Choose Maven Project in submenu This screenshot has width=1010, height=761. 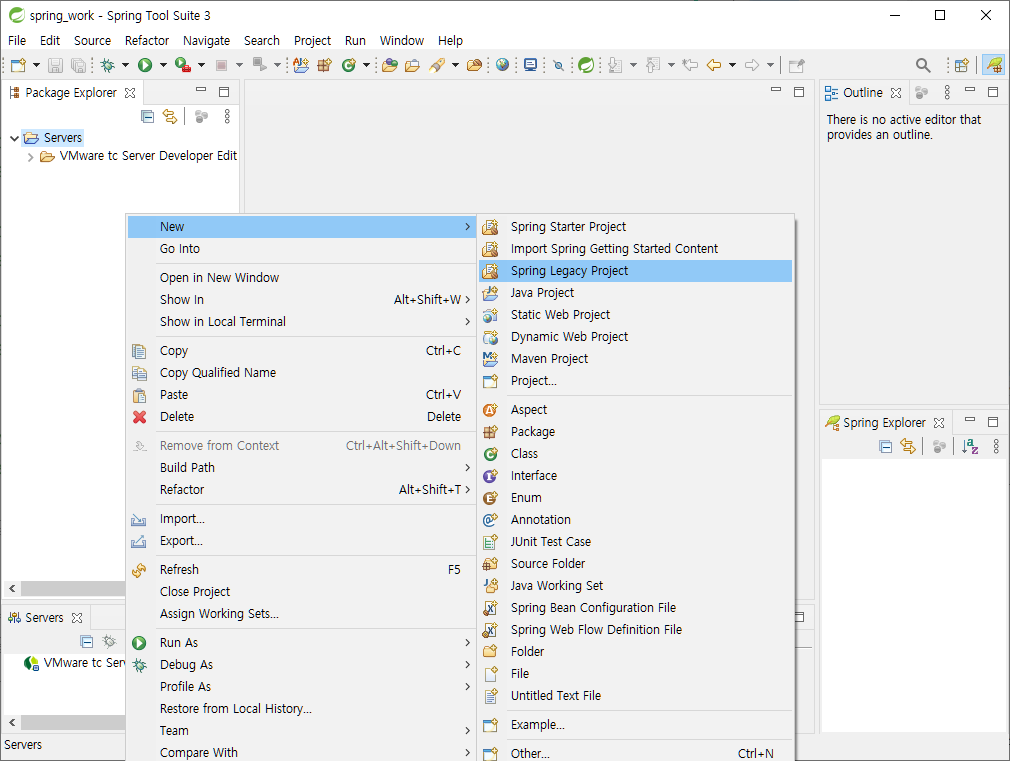[x=635, y=359]
